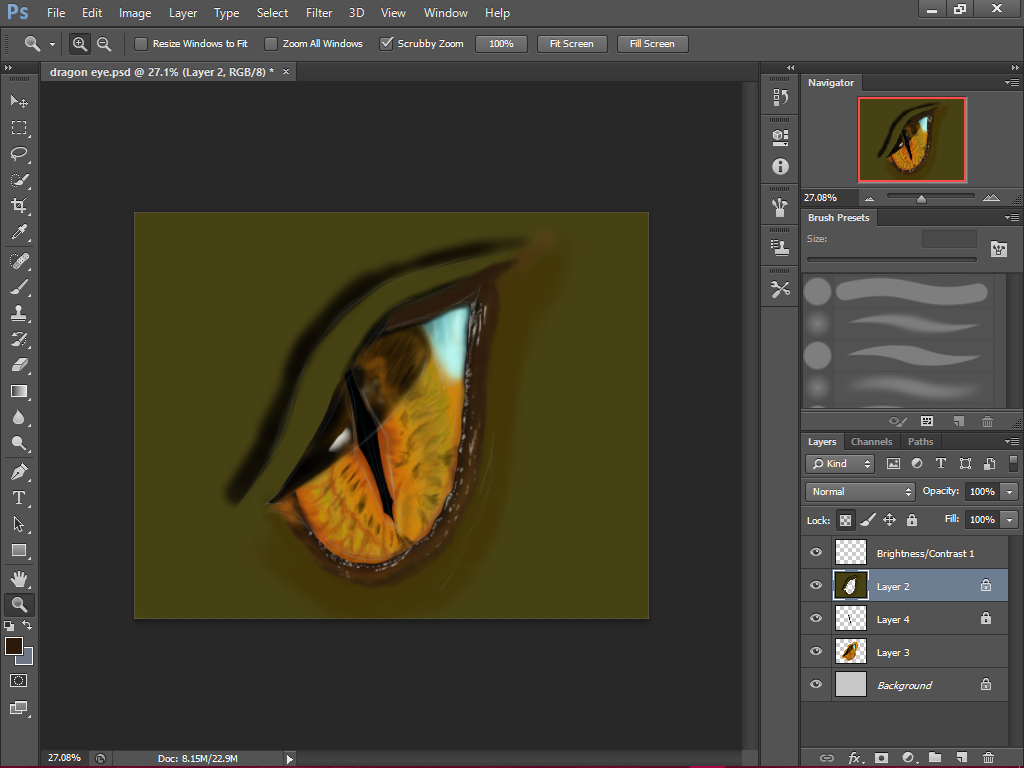Hide the Background layer
Viewport: 1024px width, 768px height.
[816, 684]
